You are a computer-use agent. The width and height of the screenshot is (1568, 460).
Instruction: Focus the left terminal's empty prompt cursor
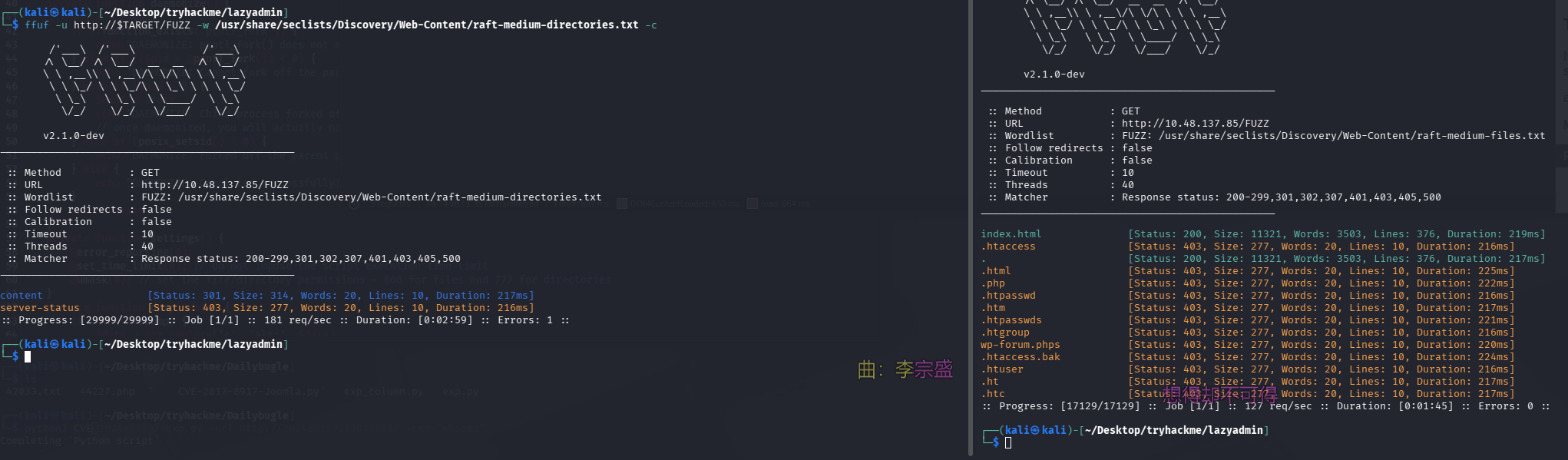pyautogui.click(x=28, y=356)
